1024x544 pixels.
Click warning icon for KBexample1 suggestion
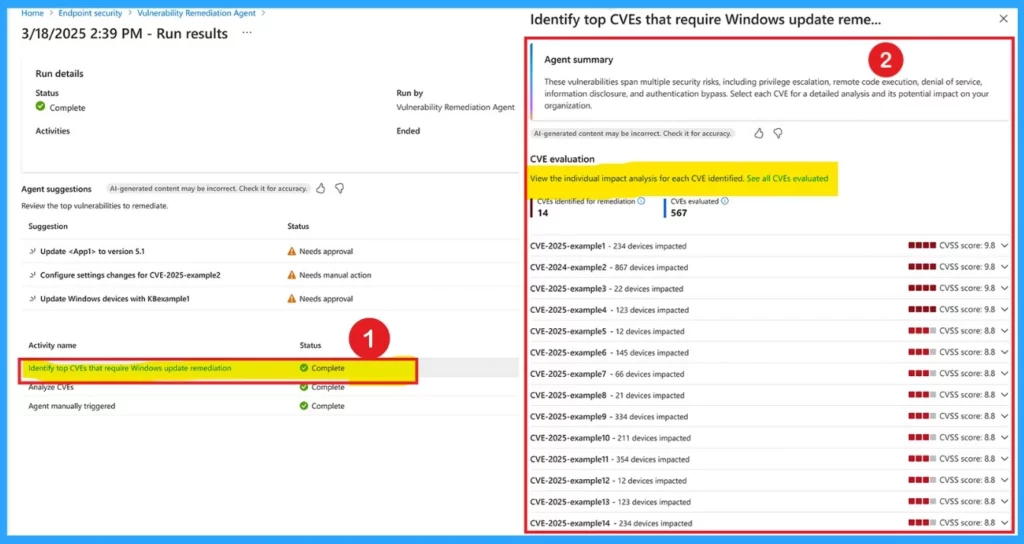tap(291, 298)
